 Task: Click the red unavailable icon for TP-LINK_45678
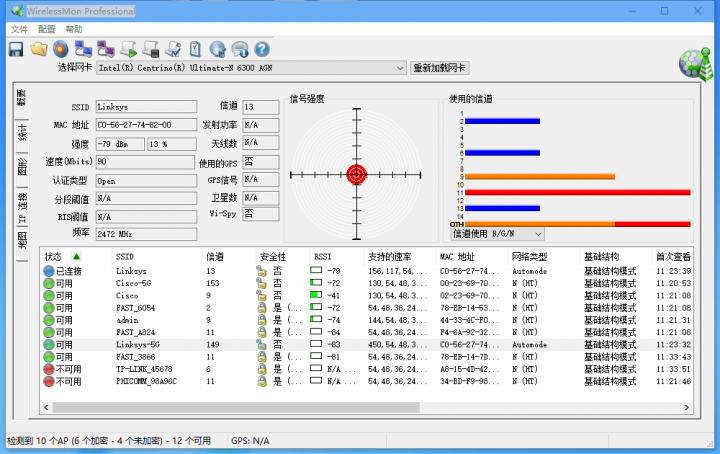tap(49, 369)
